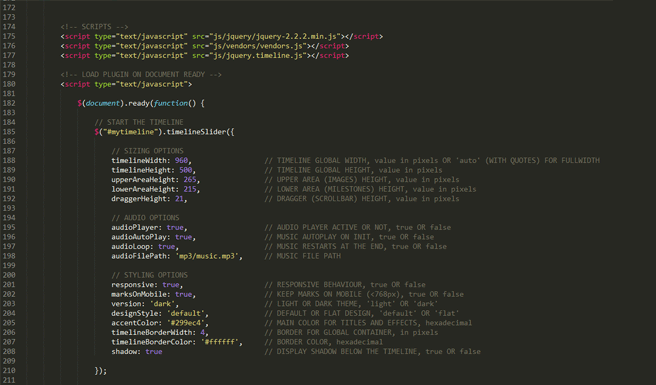656x385 pixels.
Task: Click the '// STYLING OPTIONS' comment
Action: tap(149, 275)
